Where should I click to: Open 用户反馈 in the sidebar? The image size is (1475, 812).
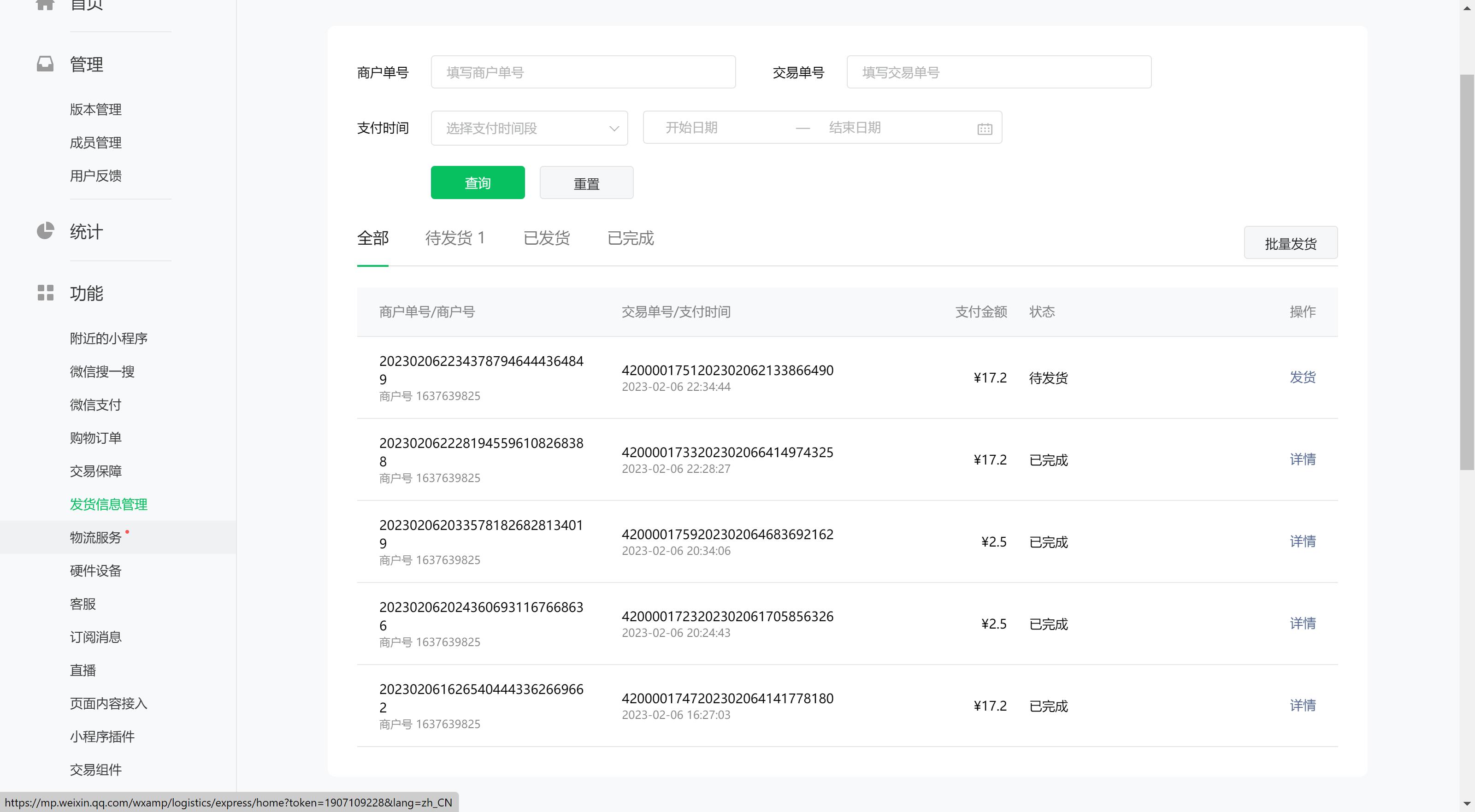click(x=95, y=176)
